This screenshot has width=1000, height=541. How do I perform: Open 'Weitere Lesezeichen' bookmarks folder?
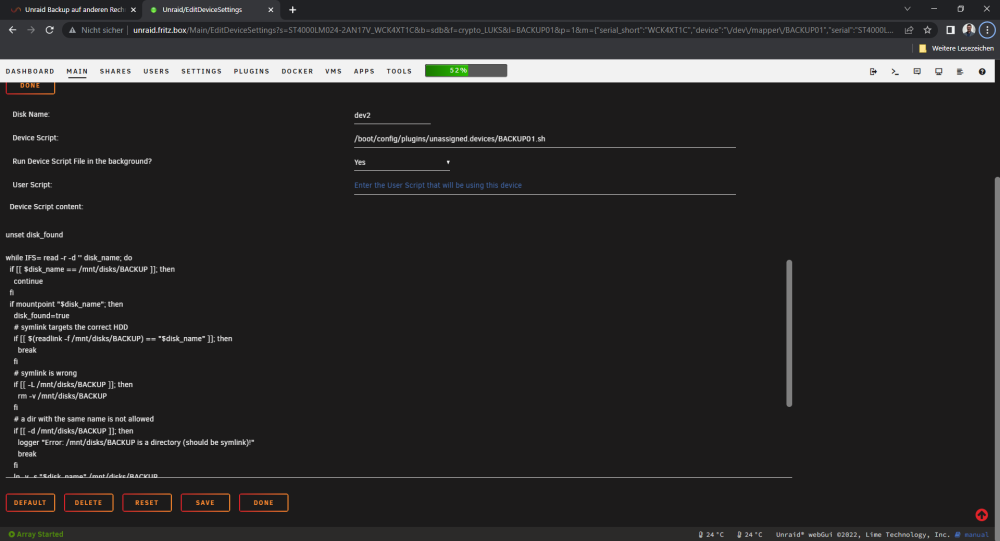pos(956,48)
